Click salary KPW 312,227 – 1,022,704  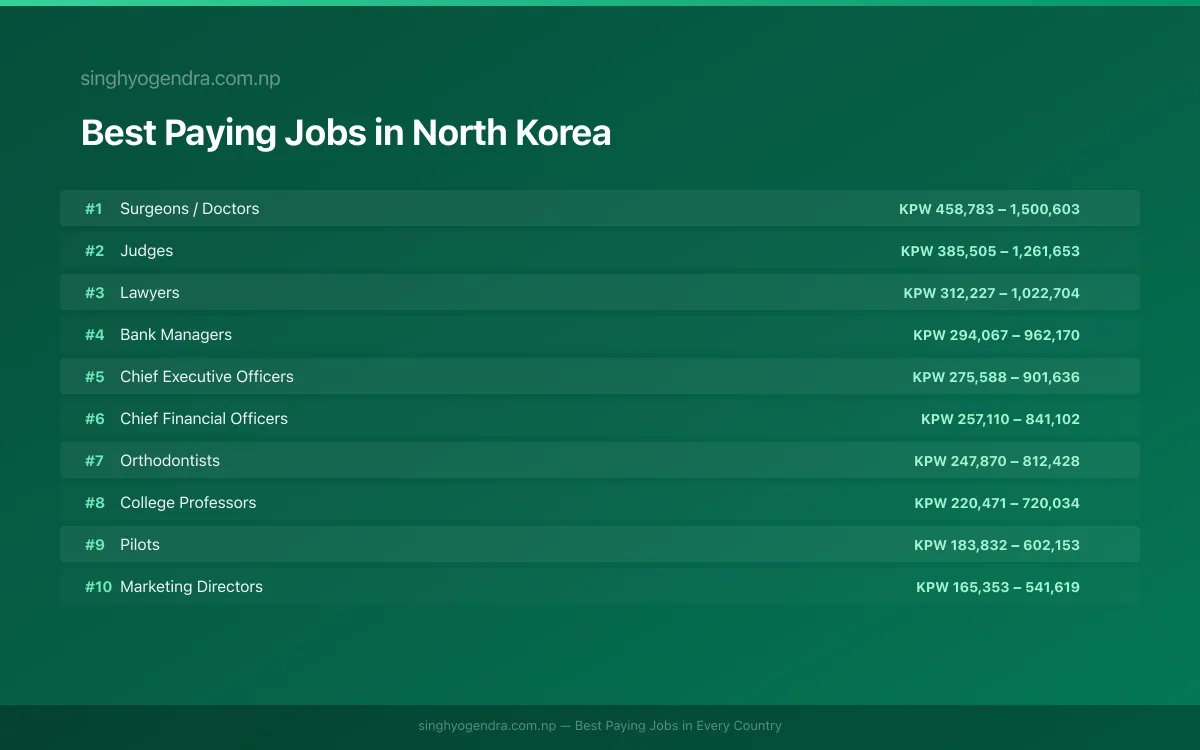click(992, 293)
